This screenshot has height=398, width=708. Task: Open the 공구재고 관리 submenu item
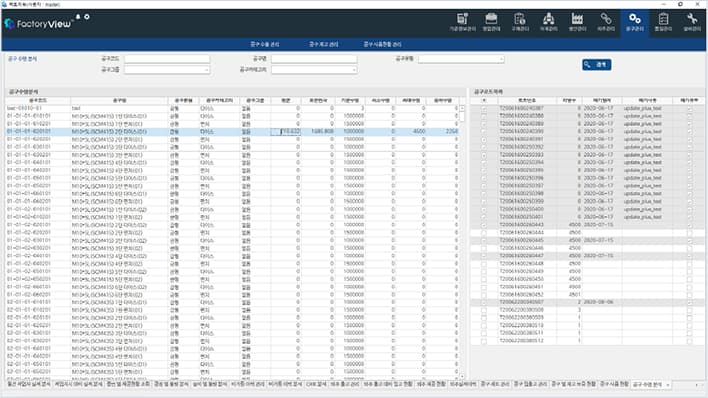pyautogui.click(x=323, y=44)
